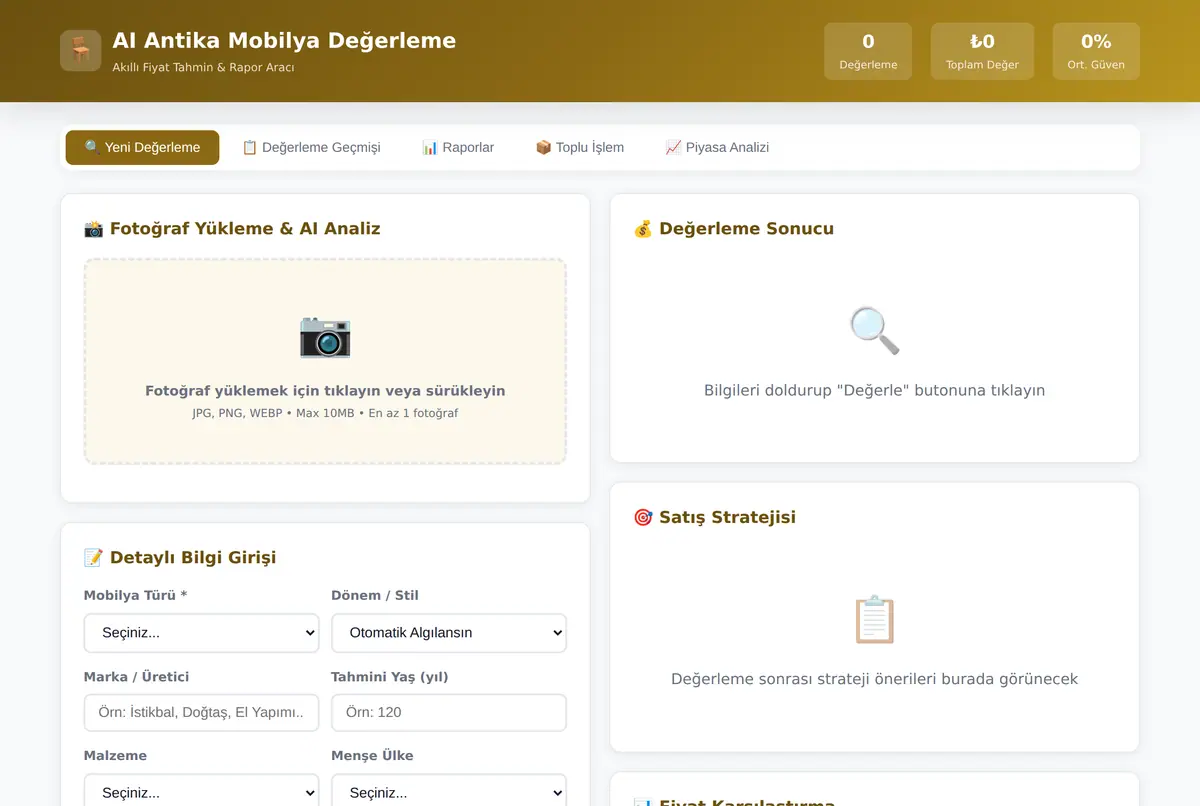Viewport: 1200px width, 806px height.
Task: Focus the Tahmini Yaş input field
Action: point(449,713)
